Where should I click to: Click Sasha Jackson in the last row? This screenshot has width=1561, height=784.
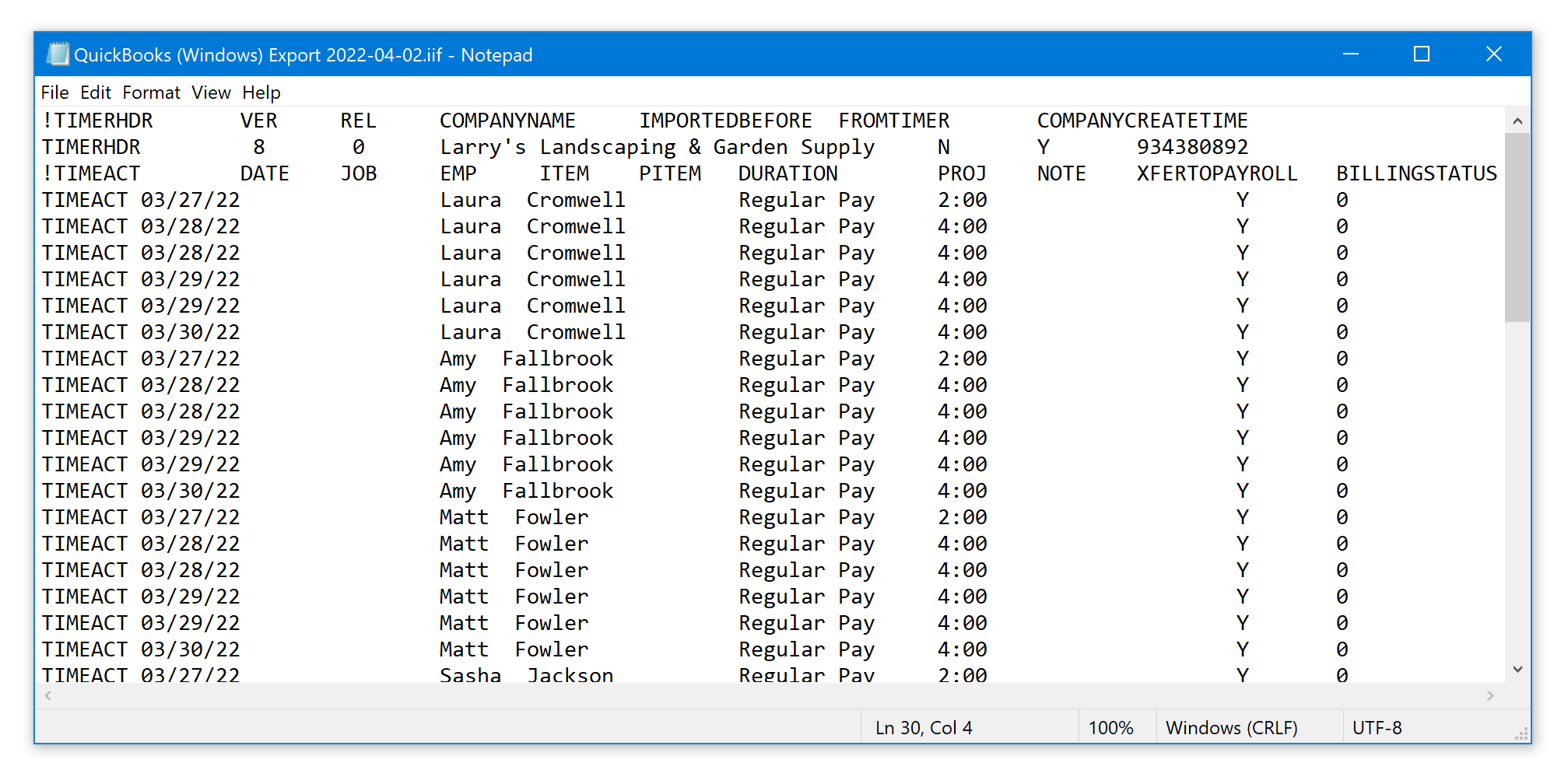tap(526, 674)
